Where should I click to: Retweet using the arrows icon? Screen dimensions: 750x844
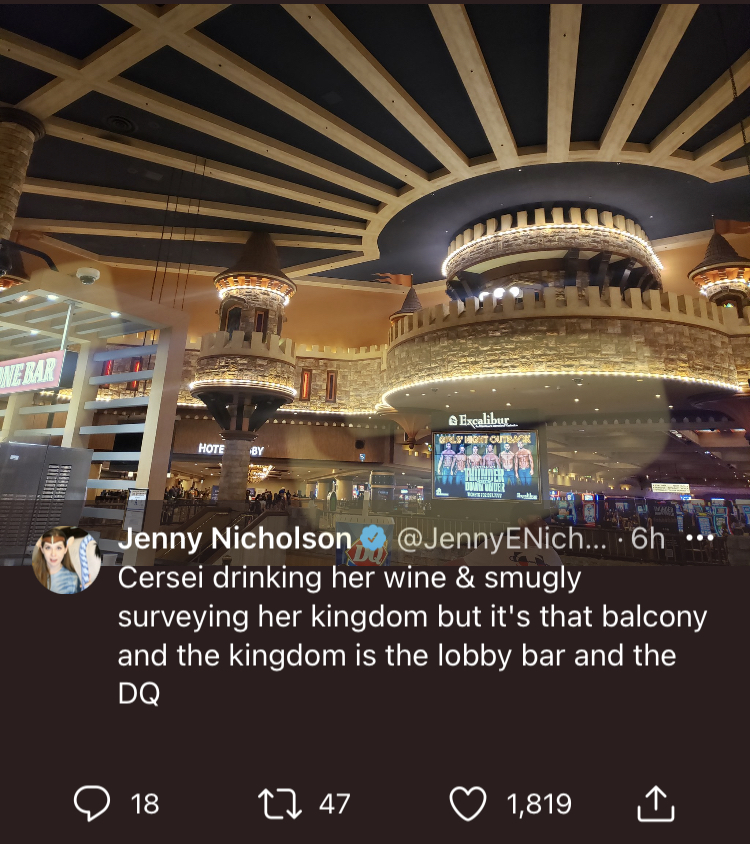(x=280, y=804)
